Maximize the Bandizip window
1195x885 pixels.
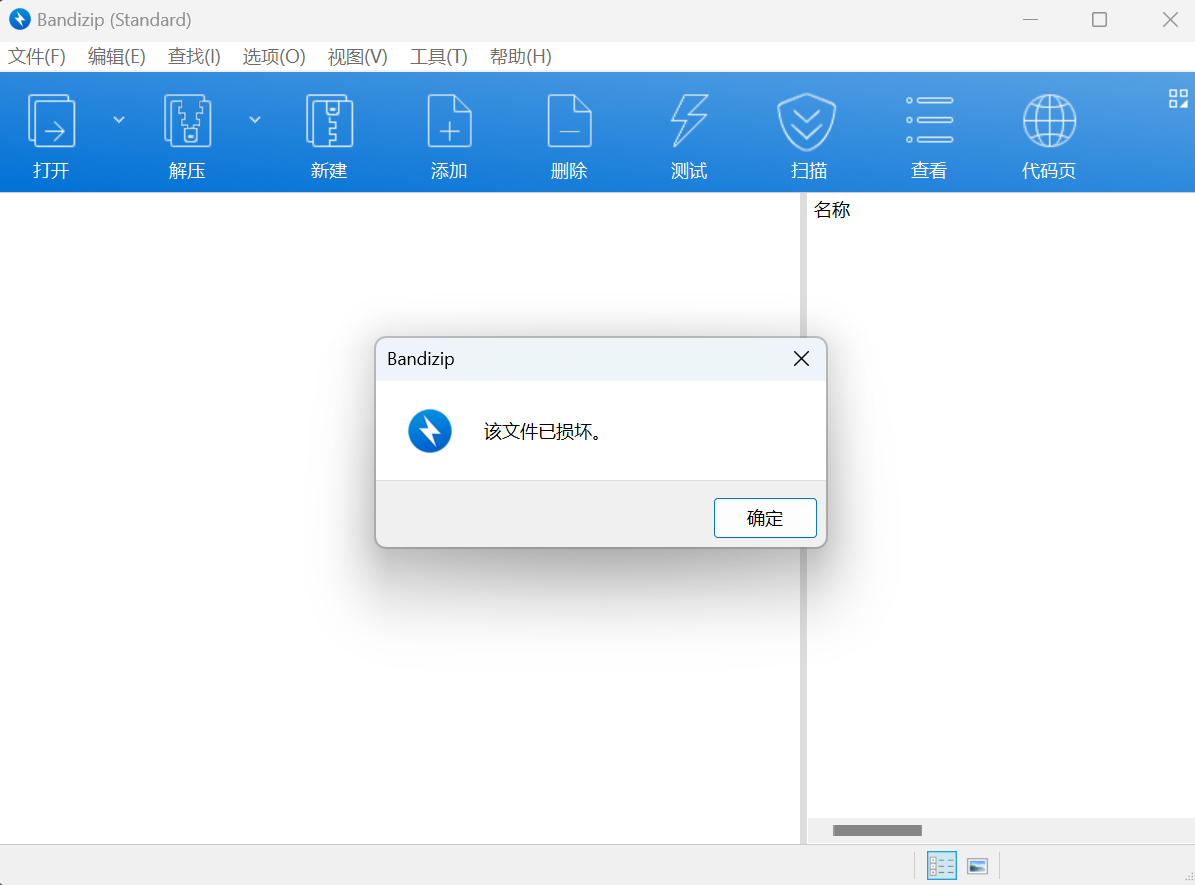1099,20
